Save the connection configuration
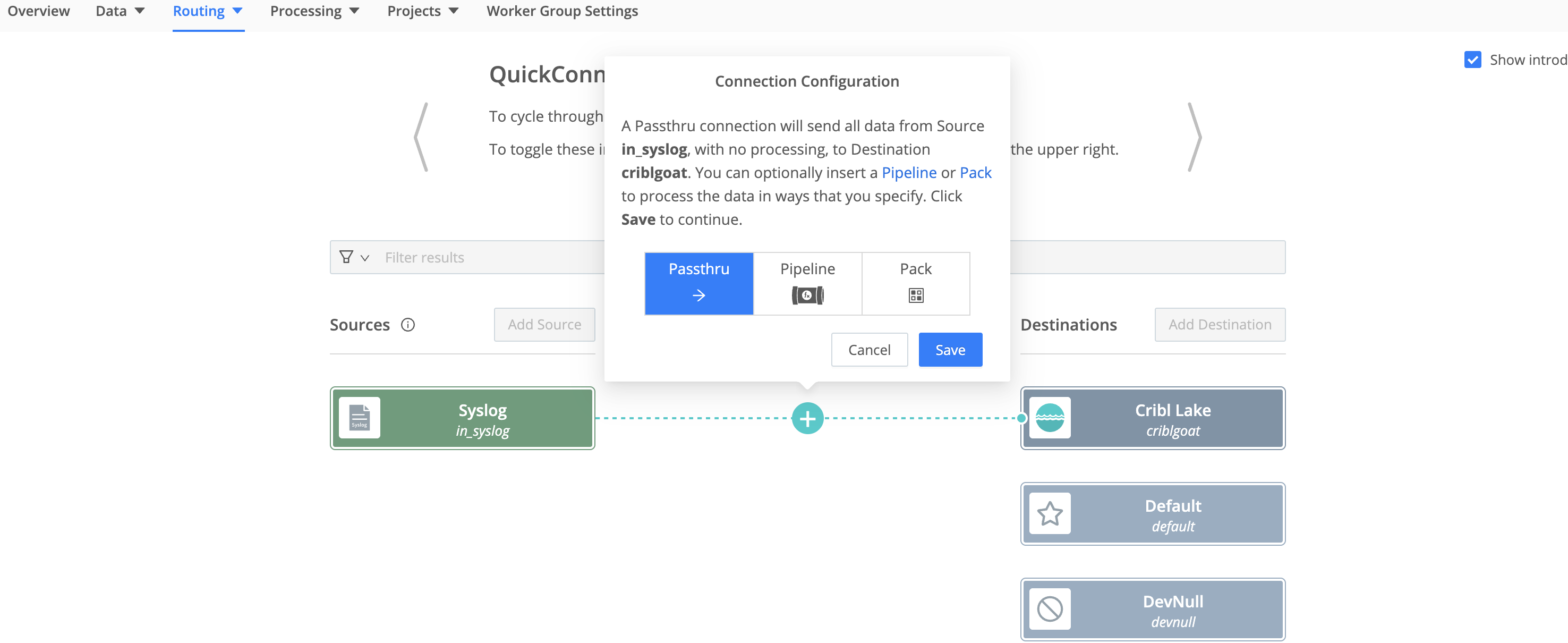Viewport: 1568px width, 643px height. tap(950, 350)
